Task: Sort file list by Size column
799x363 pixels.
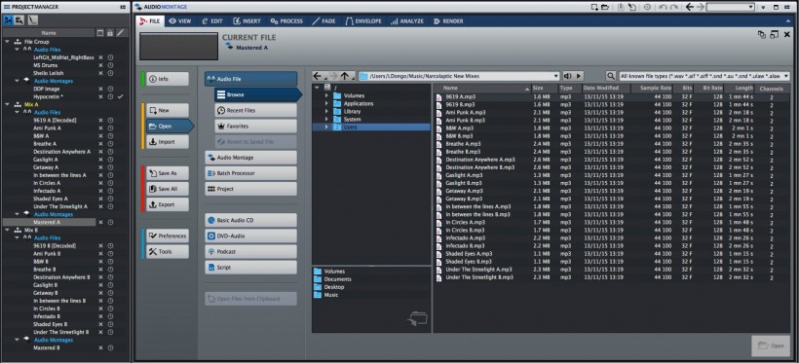Action: (544, 88)
